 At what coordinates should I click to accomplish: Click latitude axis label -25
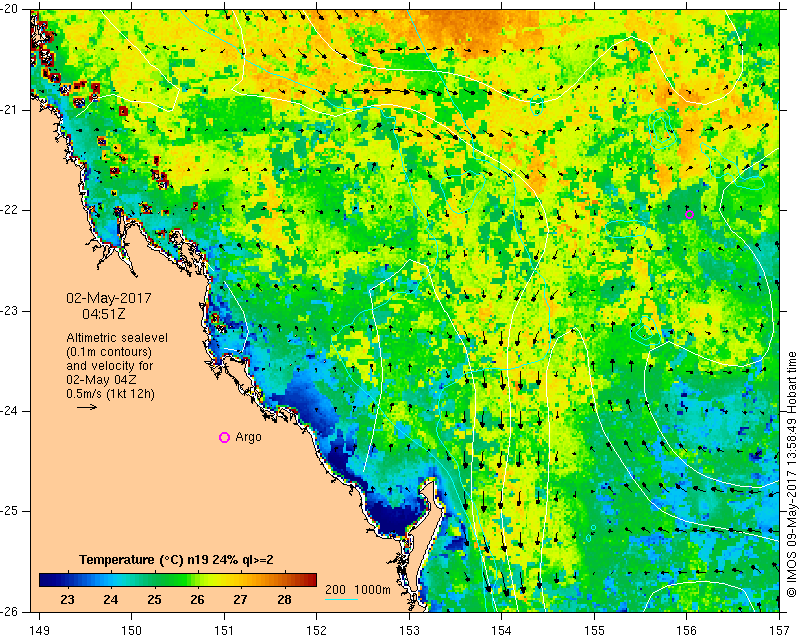[9, 511]
